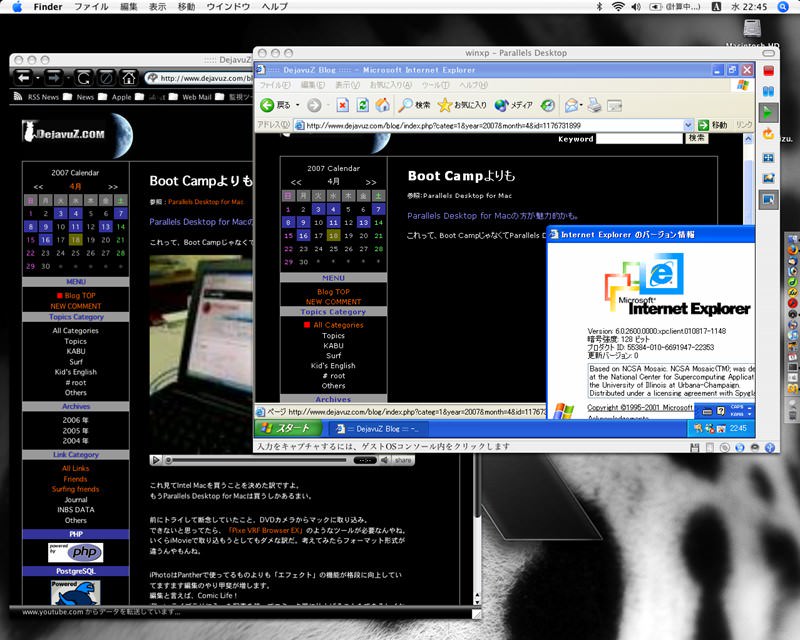This screenshot has width=800, height=640.
Task: Go to next month in the Mac browser calendar
Action: (113, 187)
